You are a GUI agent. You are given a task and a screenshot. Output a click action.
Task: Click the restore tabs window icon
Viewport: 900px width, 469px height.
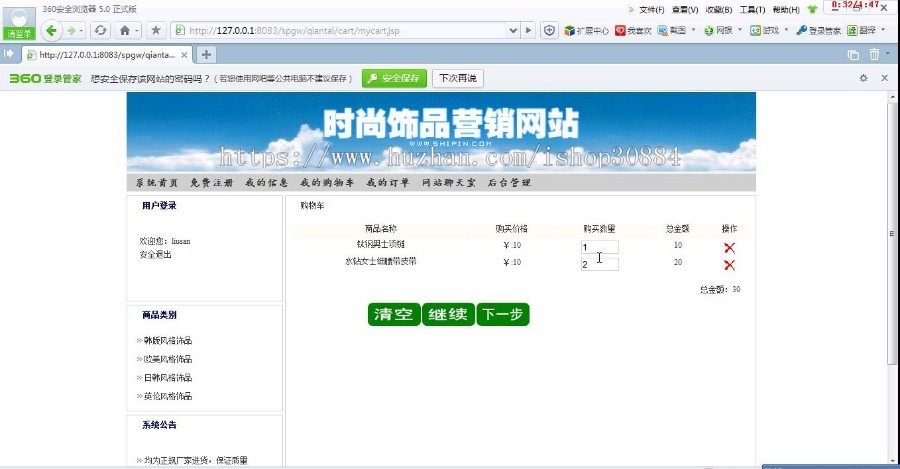coord(854,55)
